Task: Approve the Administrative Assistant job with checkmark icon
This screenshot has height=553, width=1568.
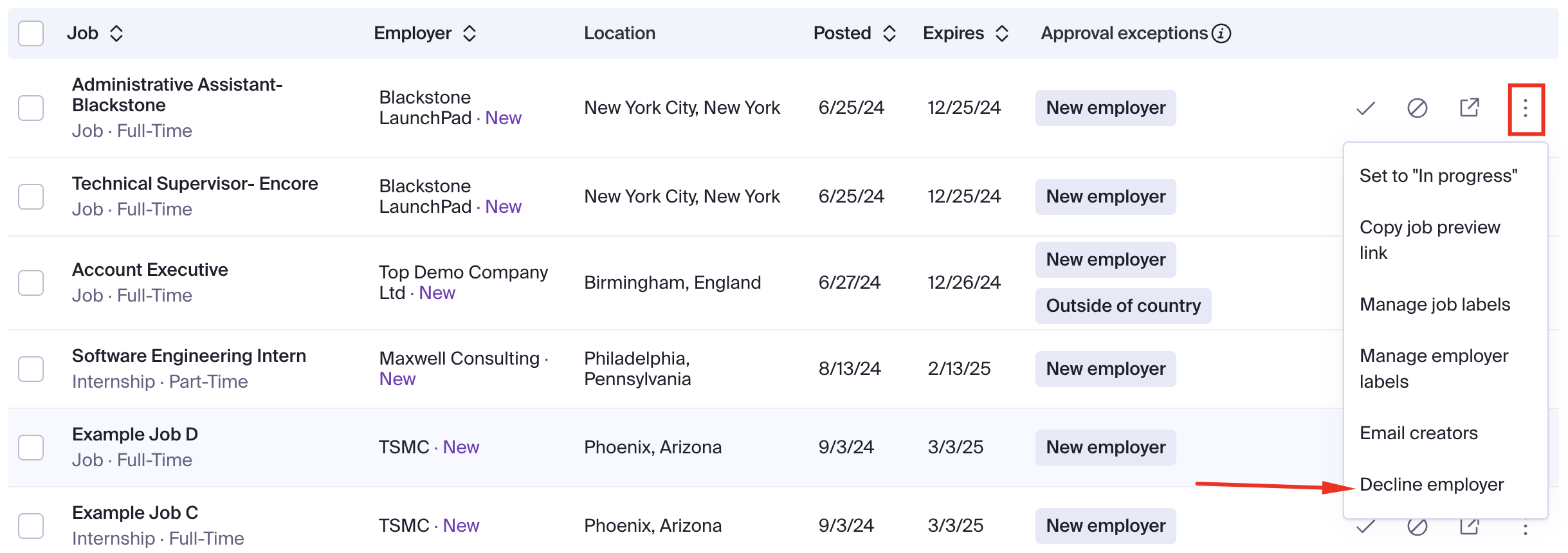Action: pyautogui.click(x=1365, y=108)
